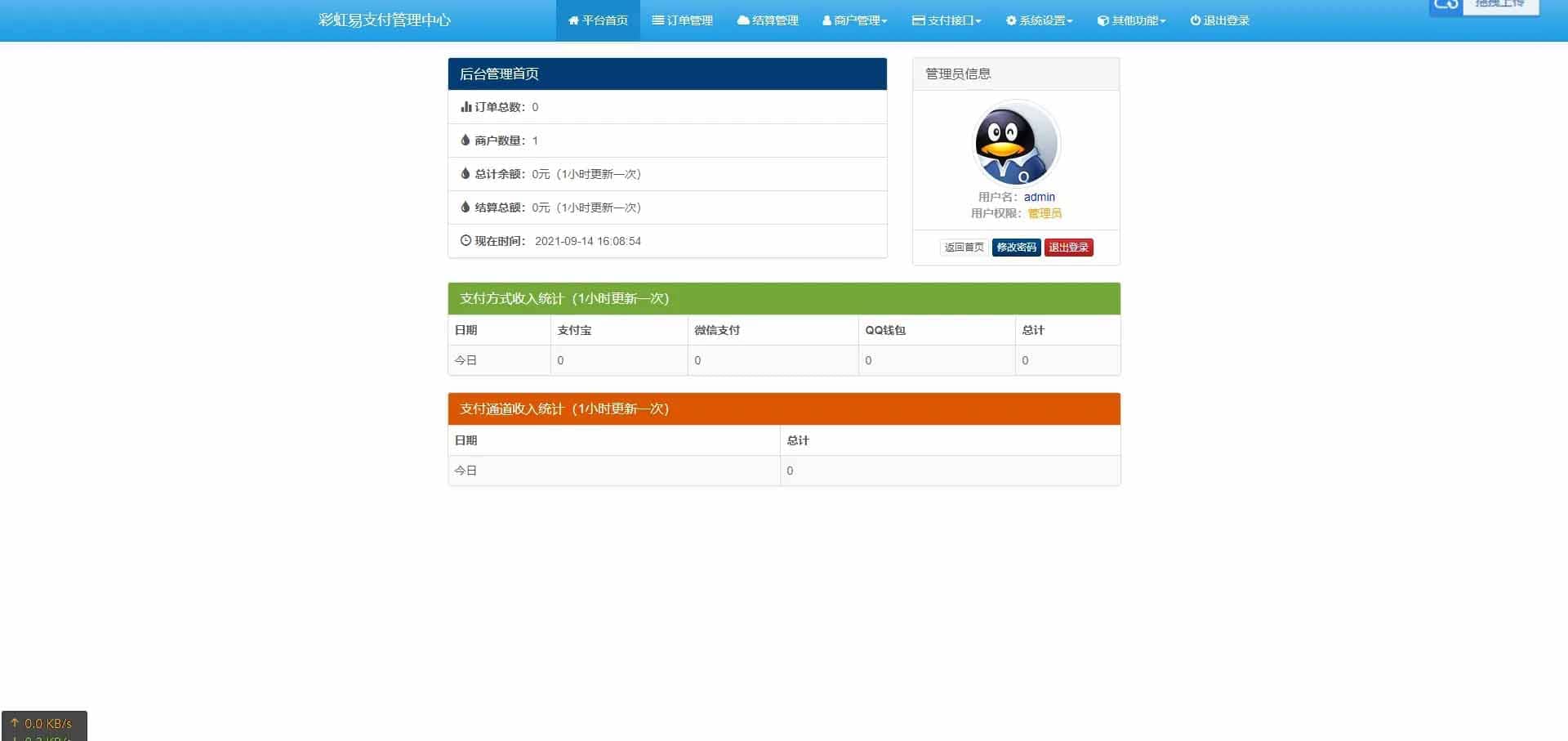Viewport: 1568px width, 741px height.
Task: Click the gear icon for system settings
Action: tap(1011, 20)
